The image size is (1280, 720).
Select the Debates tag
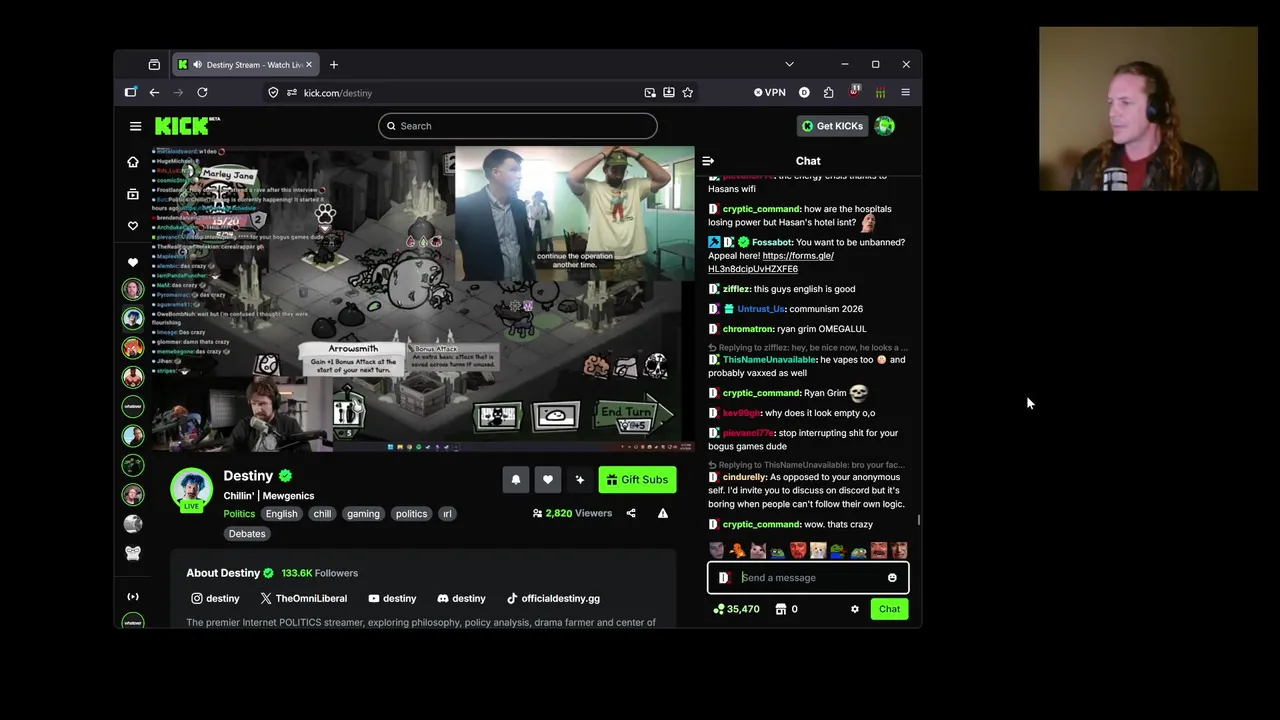click(x=247, y=534)
